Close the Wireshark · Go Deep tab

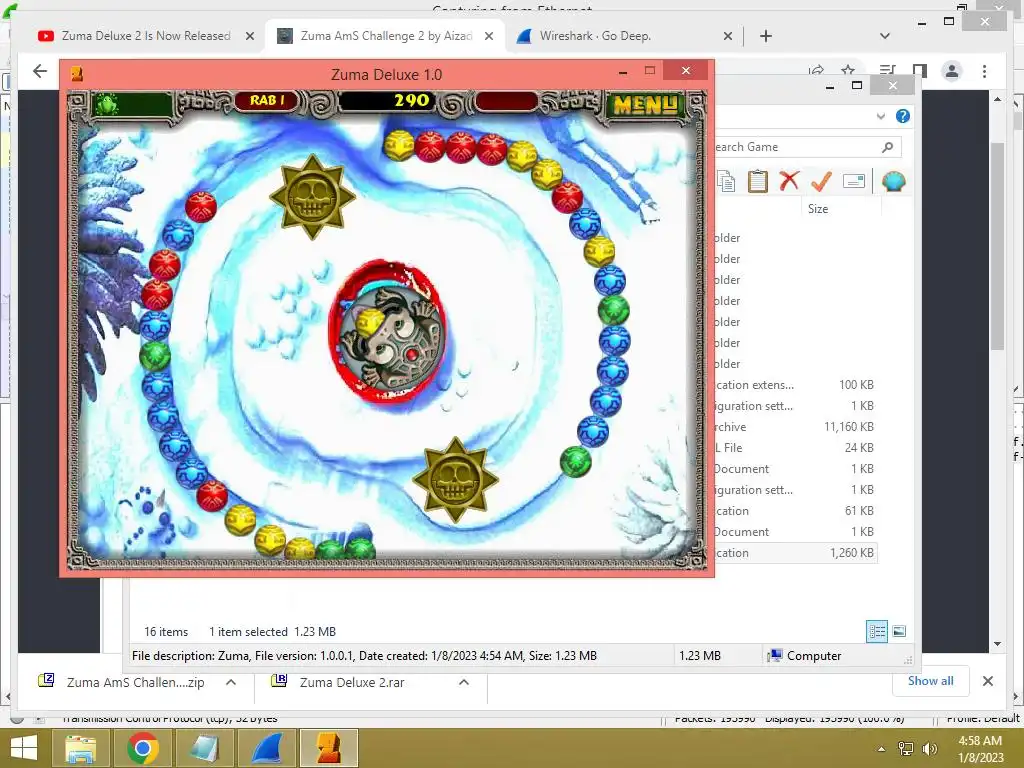(x=728, y=37)
